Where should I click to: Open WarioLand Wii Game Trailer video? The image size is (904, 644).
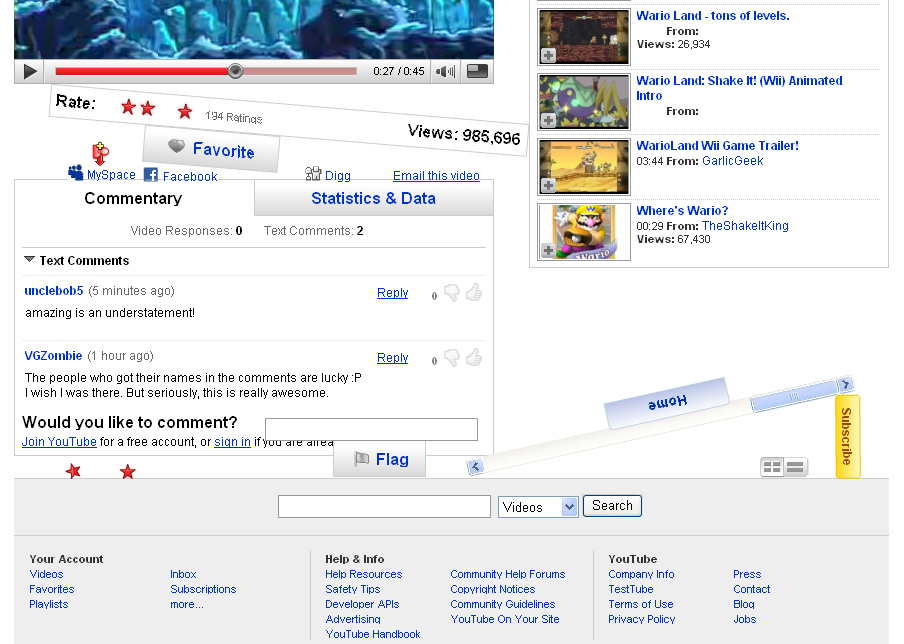[717, 146]
